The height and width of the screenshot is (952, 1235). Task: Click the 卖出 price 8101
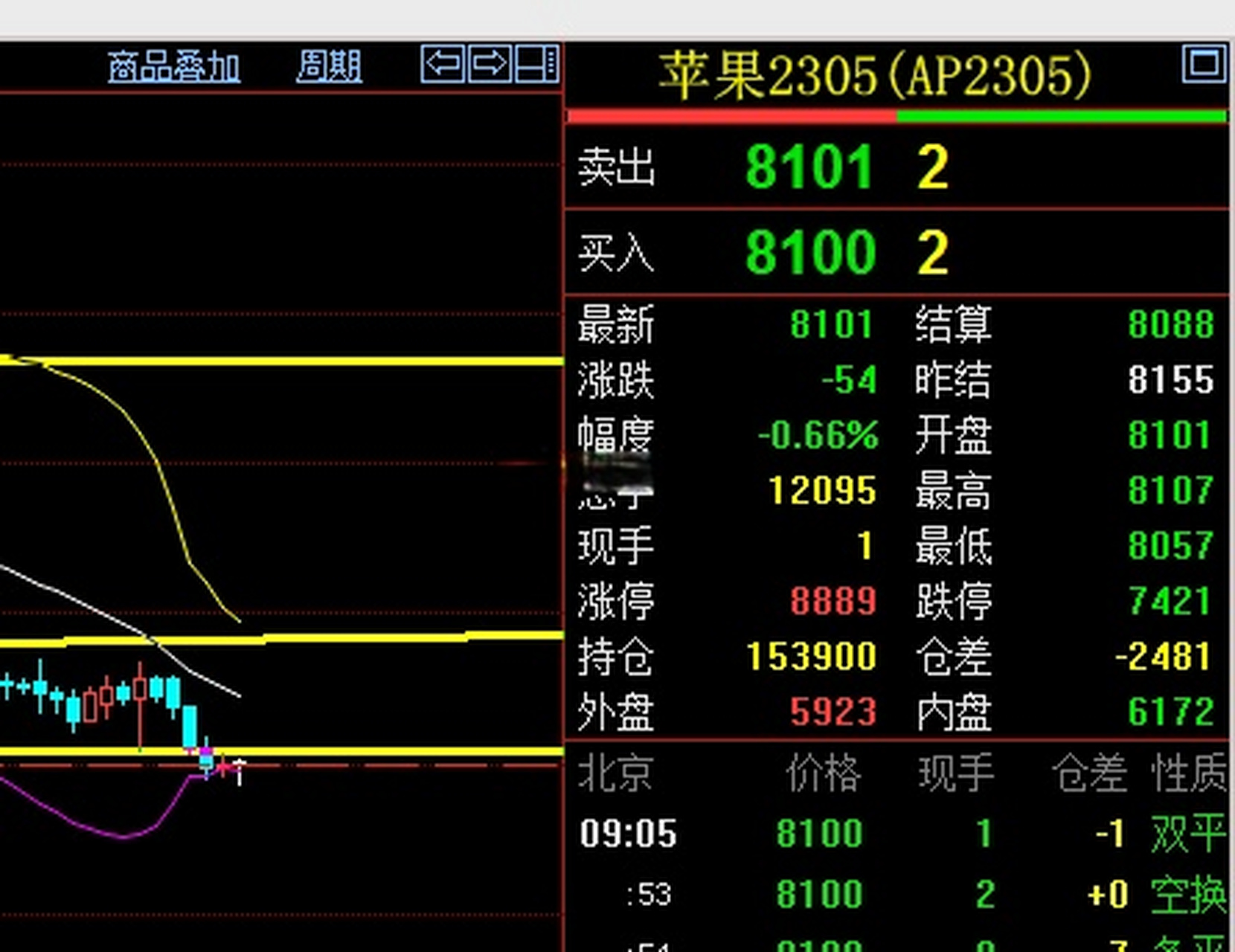(810, 167)
